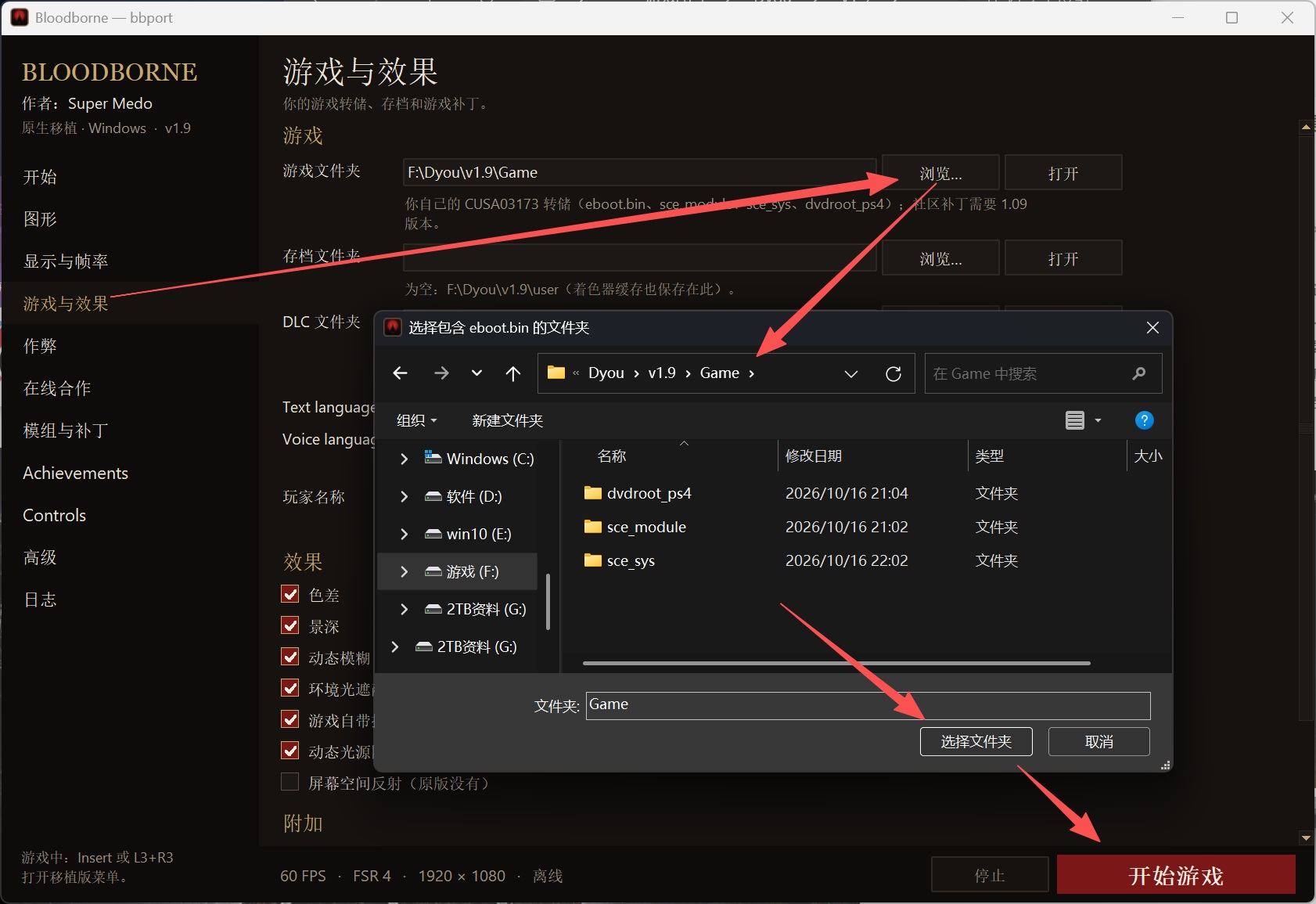Go up one folder level
1316x904 pixels.
513,373
